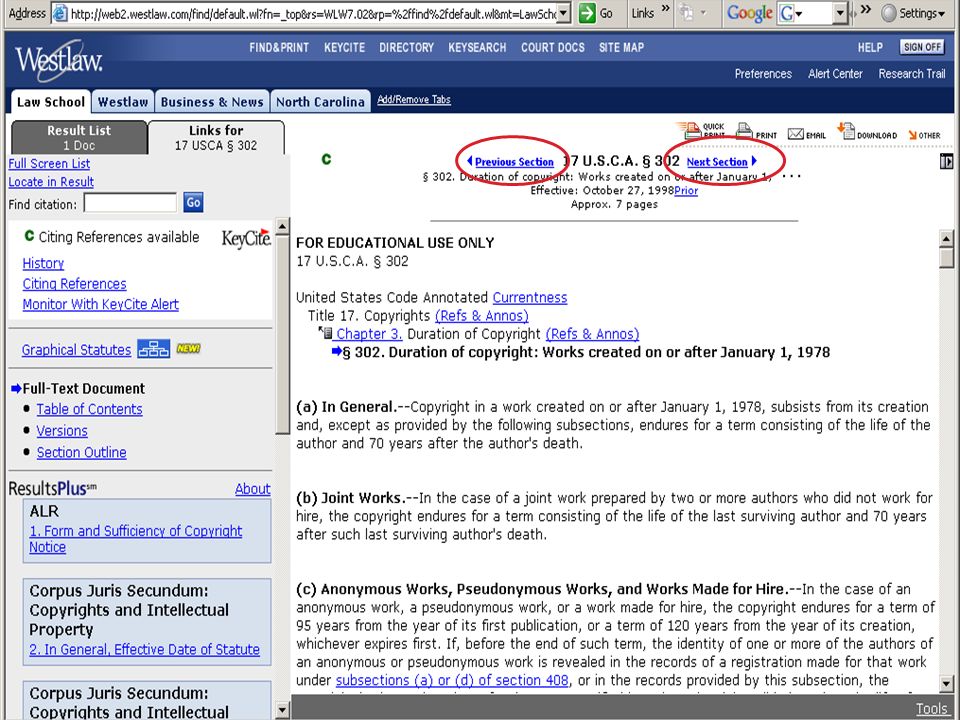Select the Result List tab
Viewport: 960px width, 720px height.
click(x=79, y=138)
